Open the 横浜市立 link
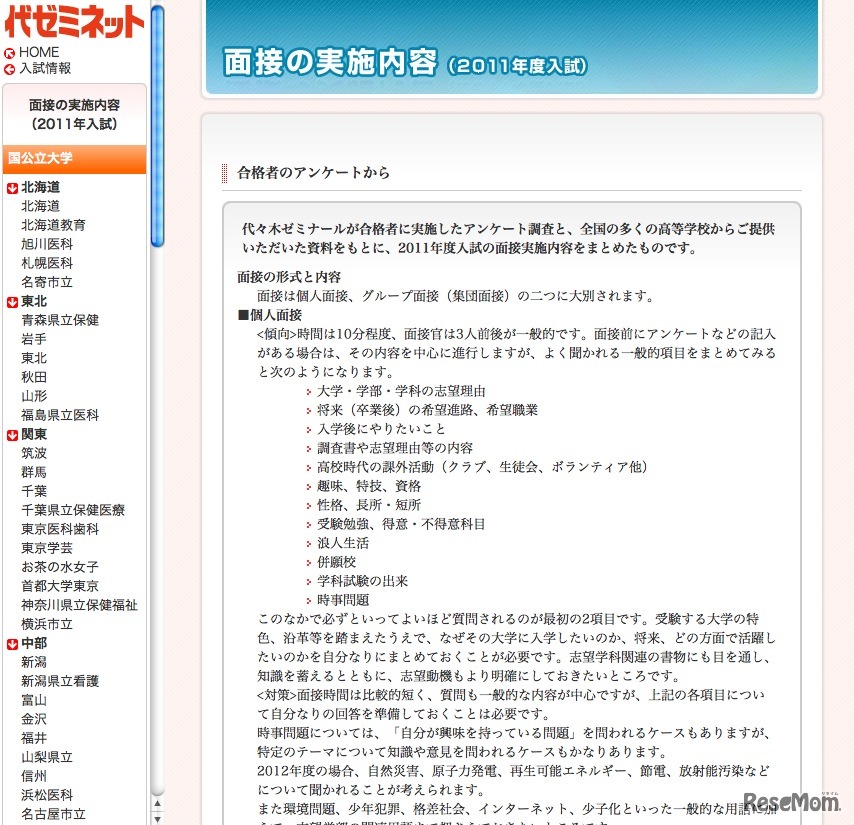The width and height of the screenshot is (854, 825). click(48, 623)
